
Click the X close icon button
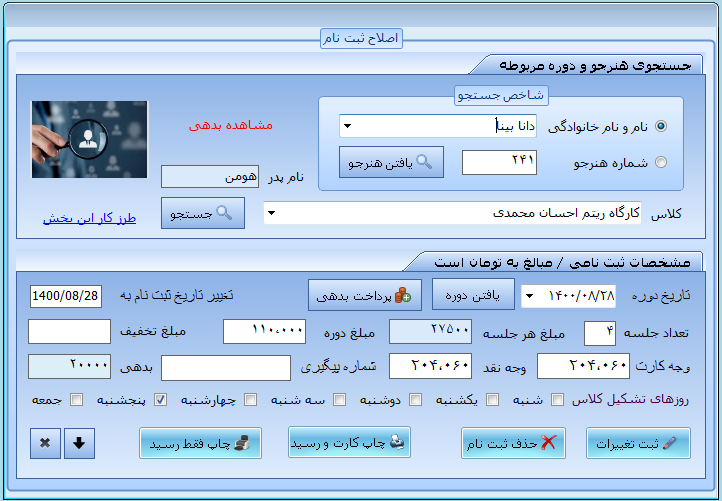(45, 443)
